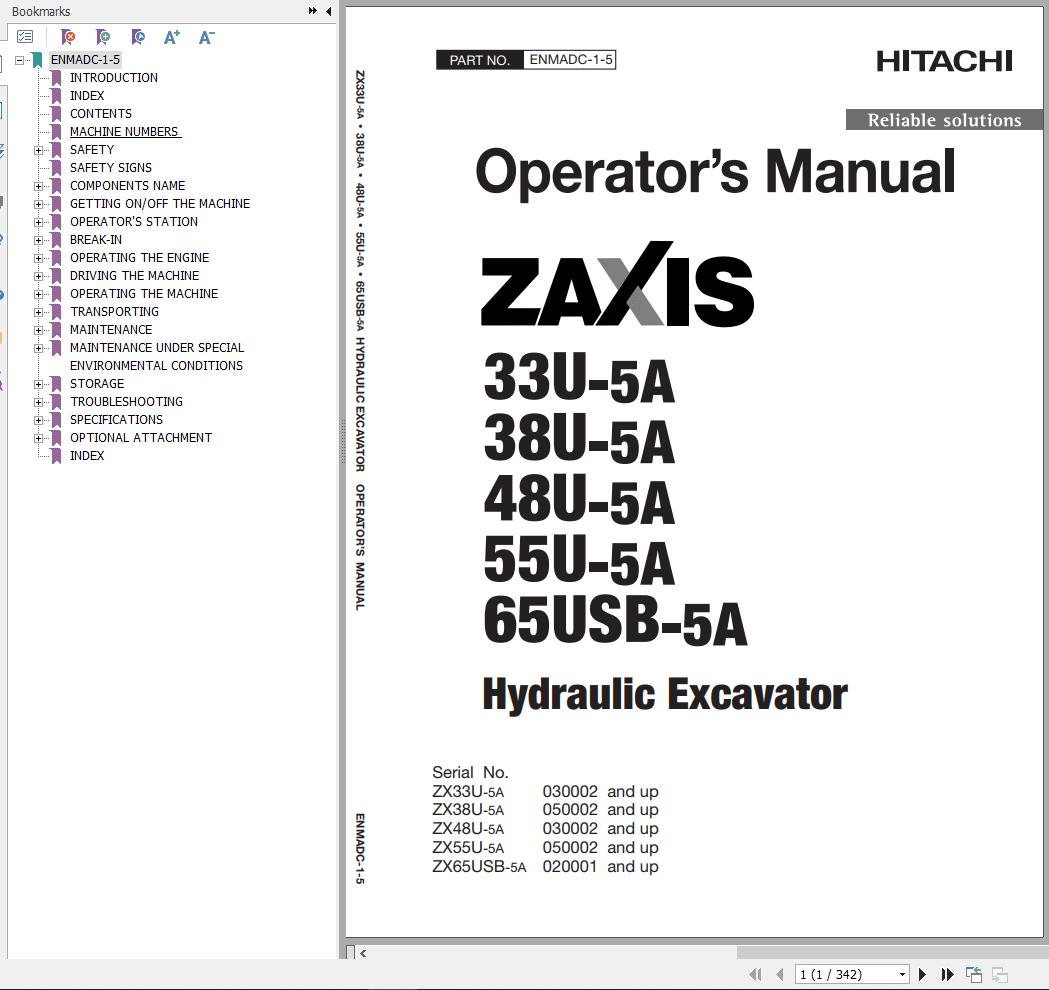The width and height of the screenshot is (1049, 990).
Task: Click the ZX65USB-5A serial number line
Action: tap(545, 867)
